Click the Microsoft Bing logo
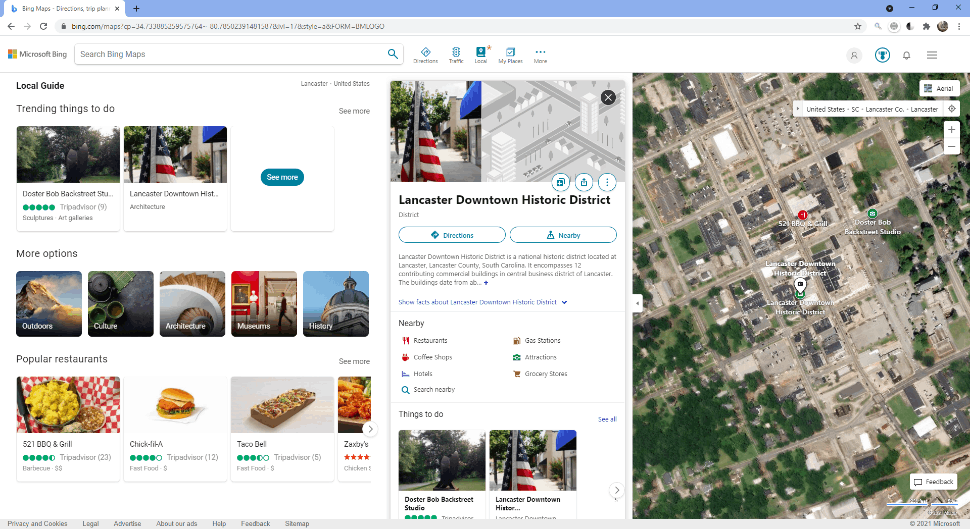Screen dimensions: 970x529 pos(37,54)
